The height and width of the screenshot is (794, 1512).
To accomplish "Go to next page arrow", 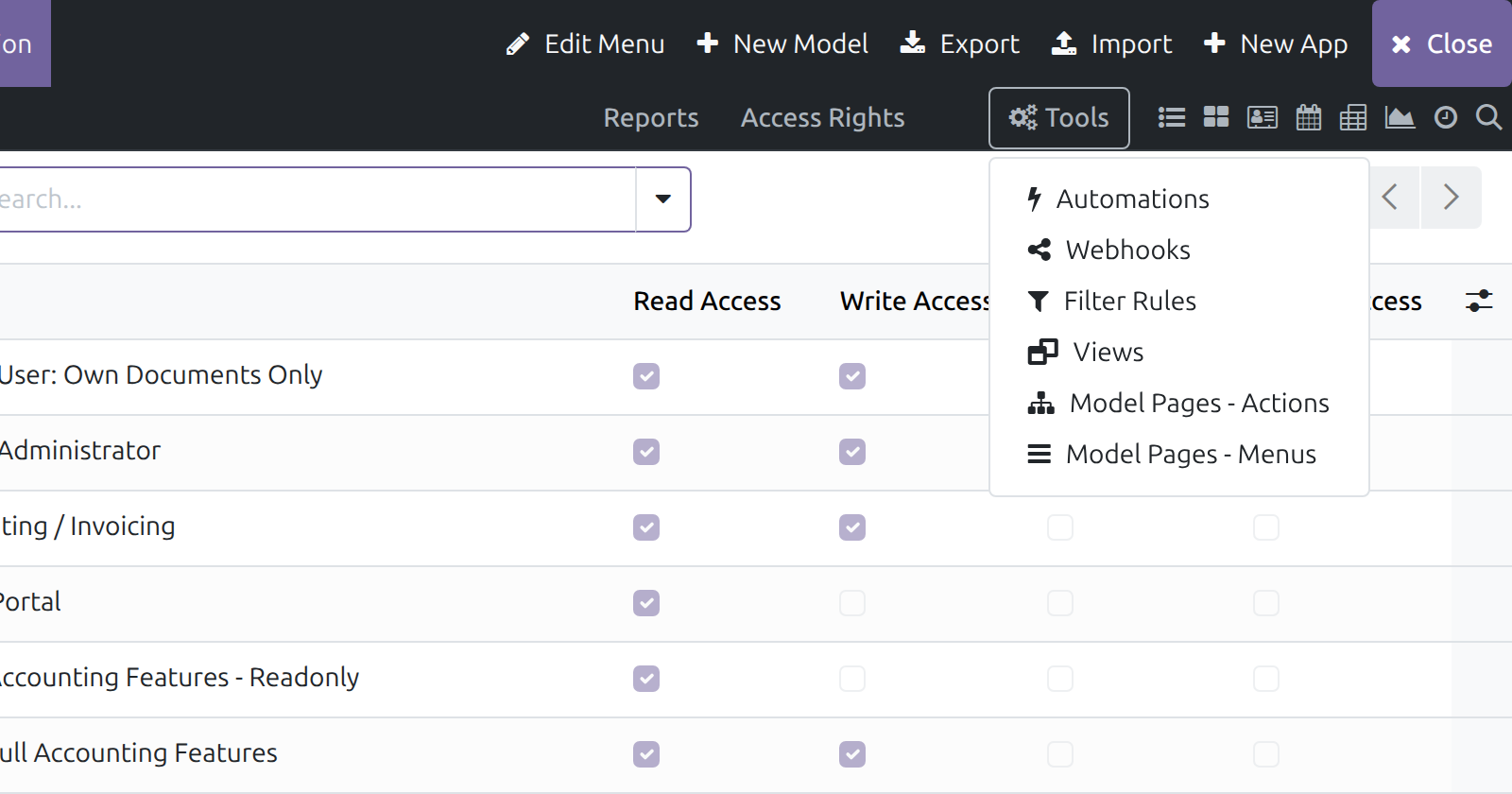I will tap(1451, 198).
